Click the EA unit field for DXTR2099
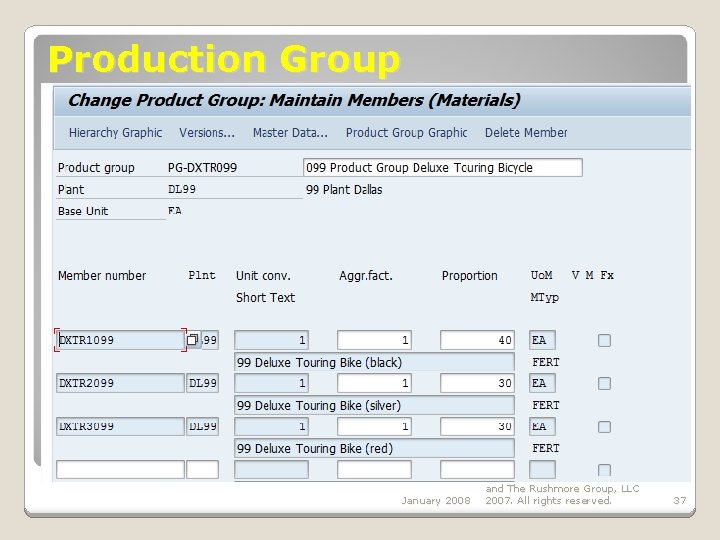The height and width of the screenshot is (540, 720). (x=542, y=383)
